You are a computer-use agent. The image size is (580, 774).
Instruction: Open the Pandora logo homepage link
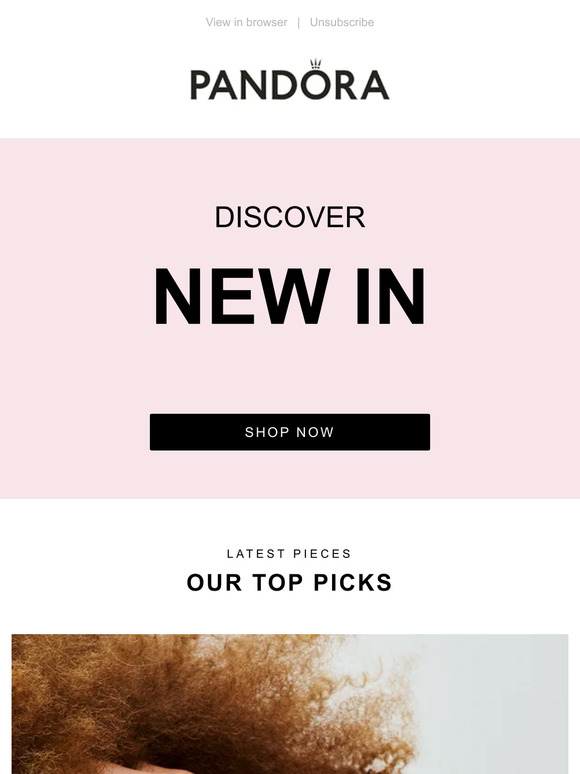coord(290,80)
